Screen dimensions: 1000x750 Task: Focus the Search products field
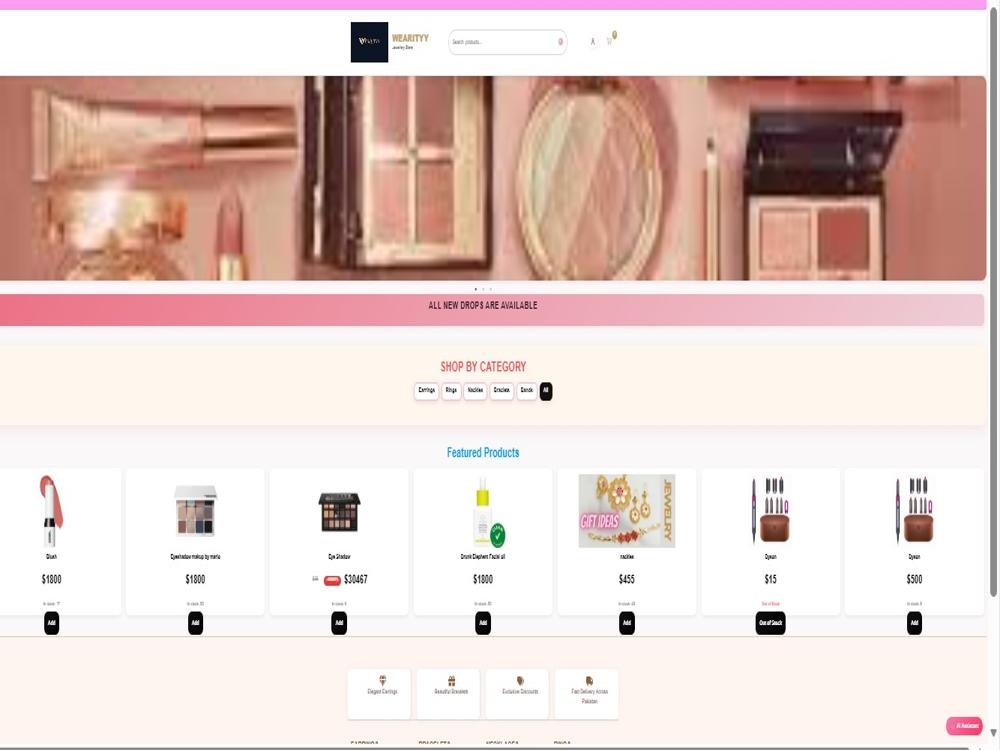[x=508, y=42]
